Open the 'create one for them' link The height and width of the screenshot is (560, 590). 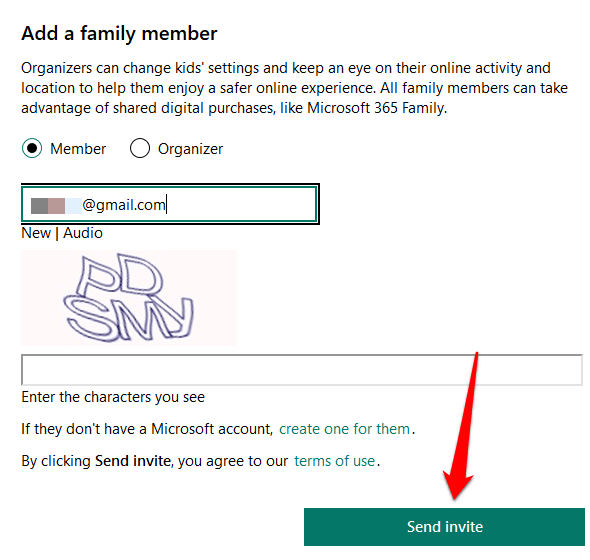coord(344,429)
